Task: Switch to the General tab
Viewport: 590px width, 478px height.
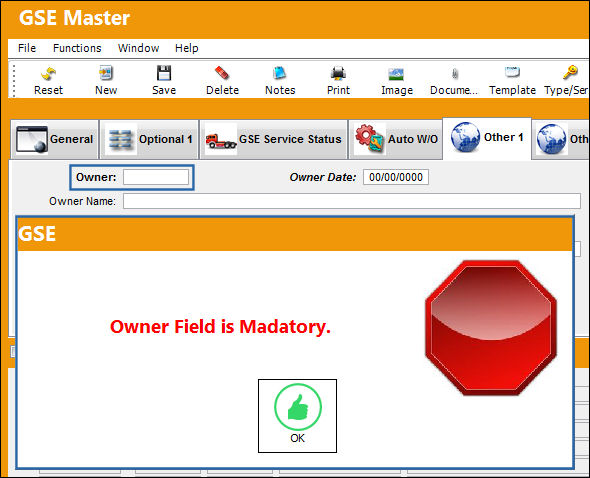Action: 55,140
